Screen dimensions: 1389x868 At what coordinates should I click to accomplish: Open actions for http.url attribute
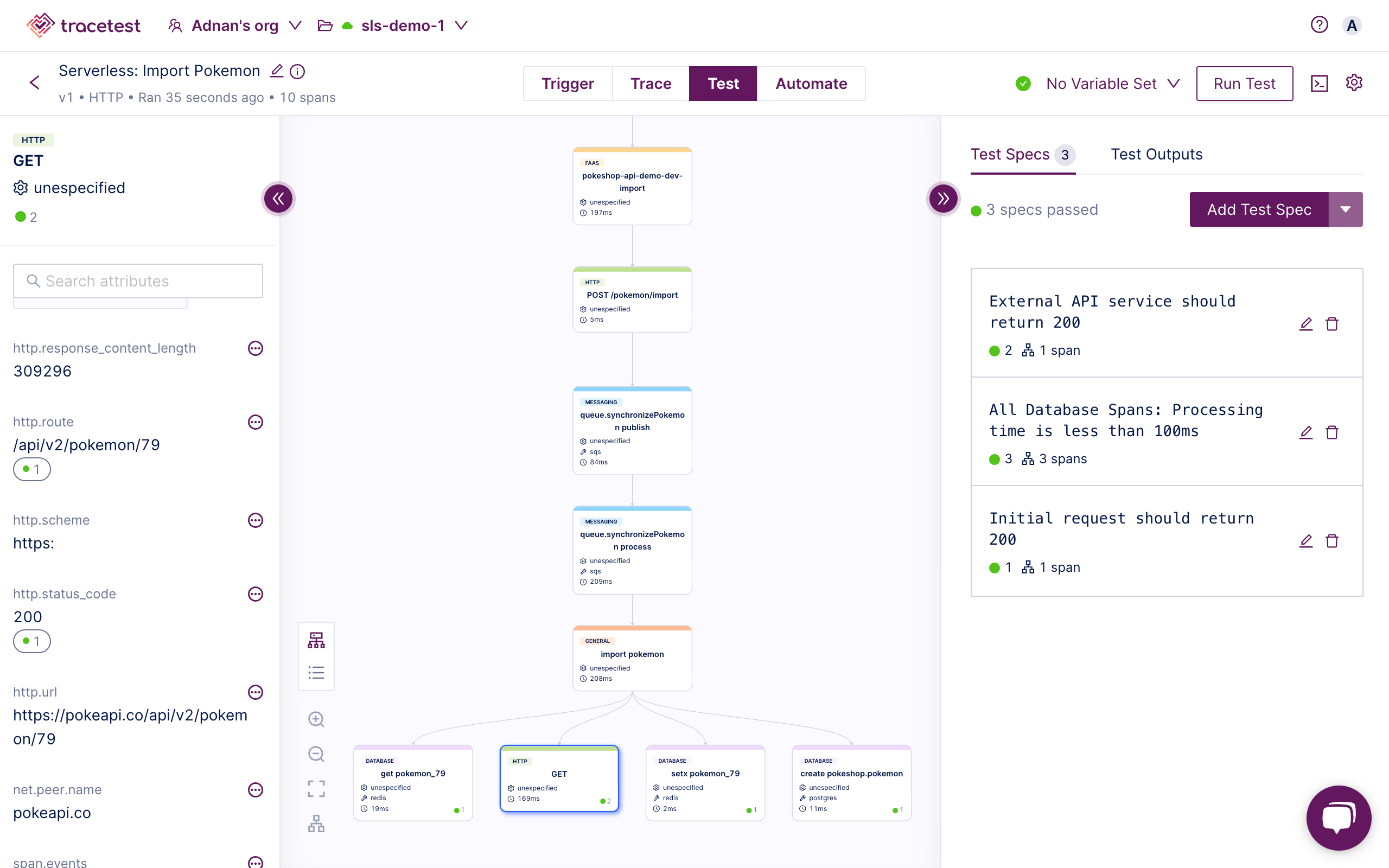click(256, 692)
